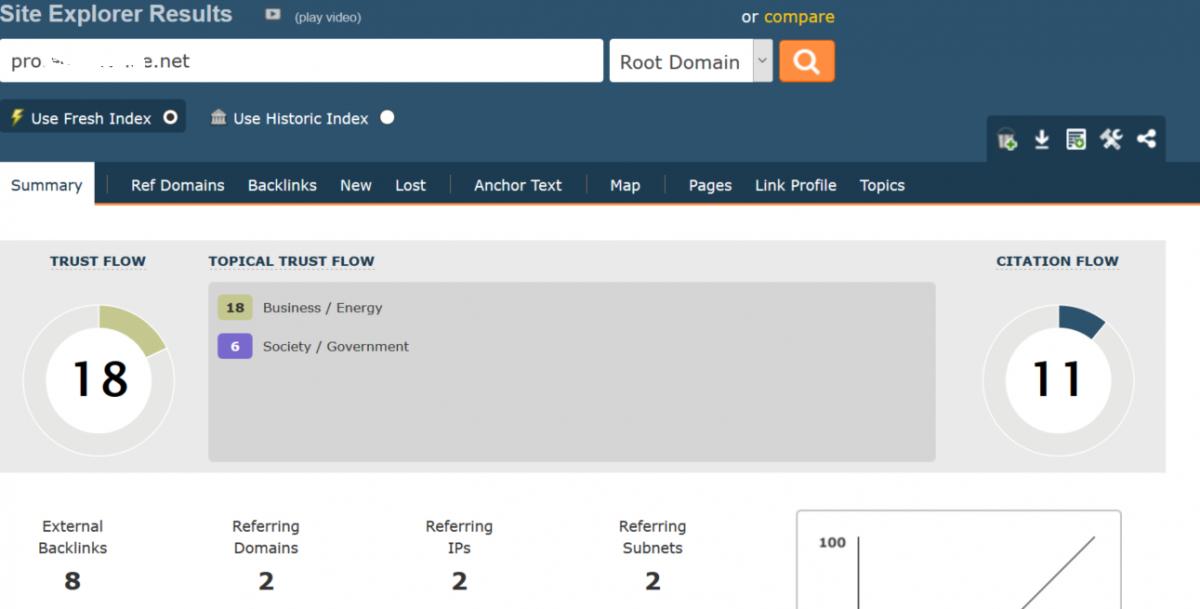This screenshot has height=609, width=1200.
Task: Open the Anchor Text tab
Action: coord(518,185)
